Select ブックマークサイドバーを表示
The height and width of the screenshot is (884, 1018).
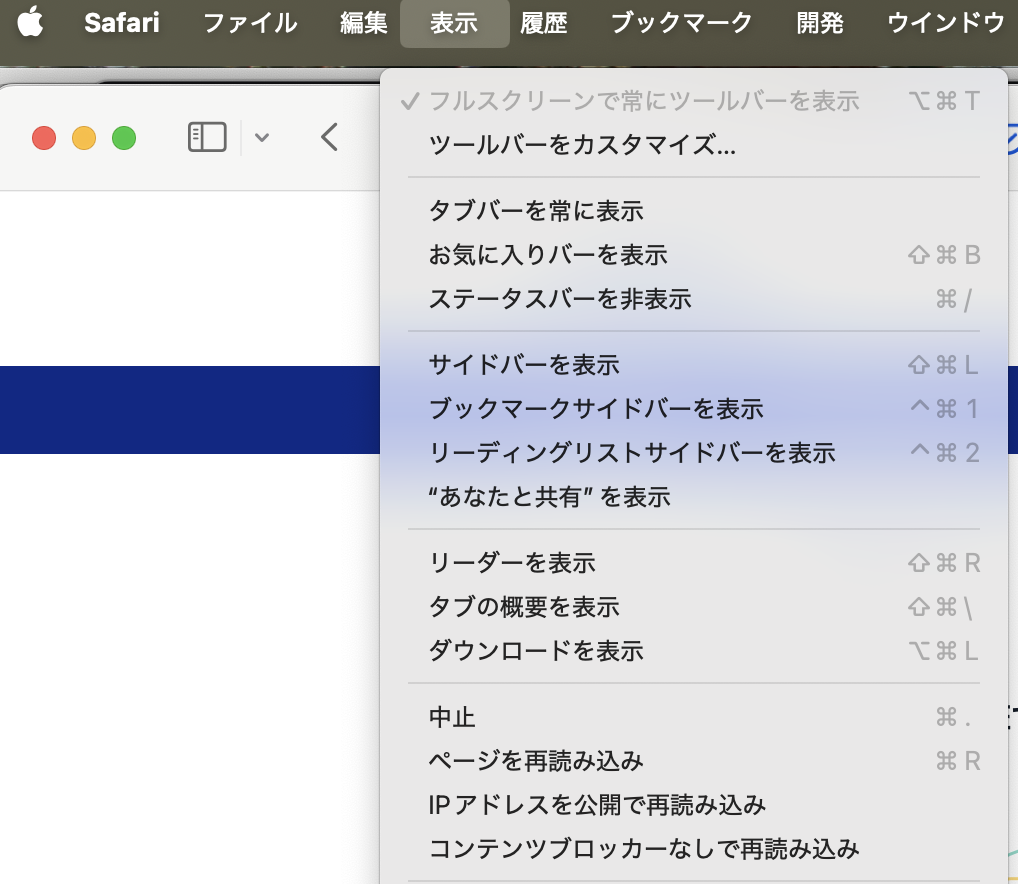tap(596, 409)
